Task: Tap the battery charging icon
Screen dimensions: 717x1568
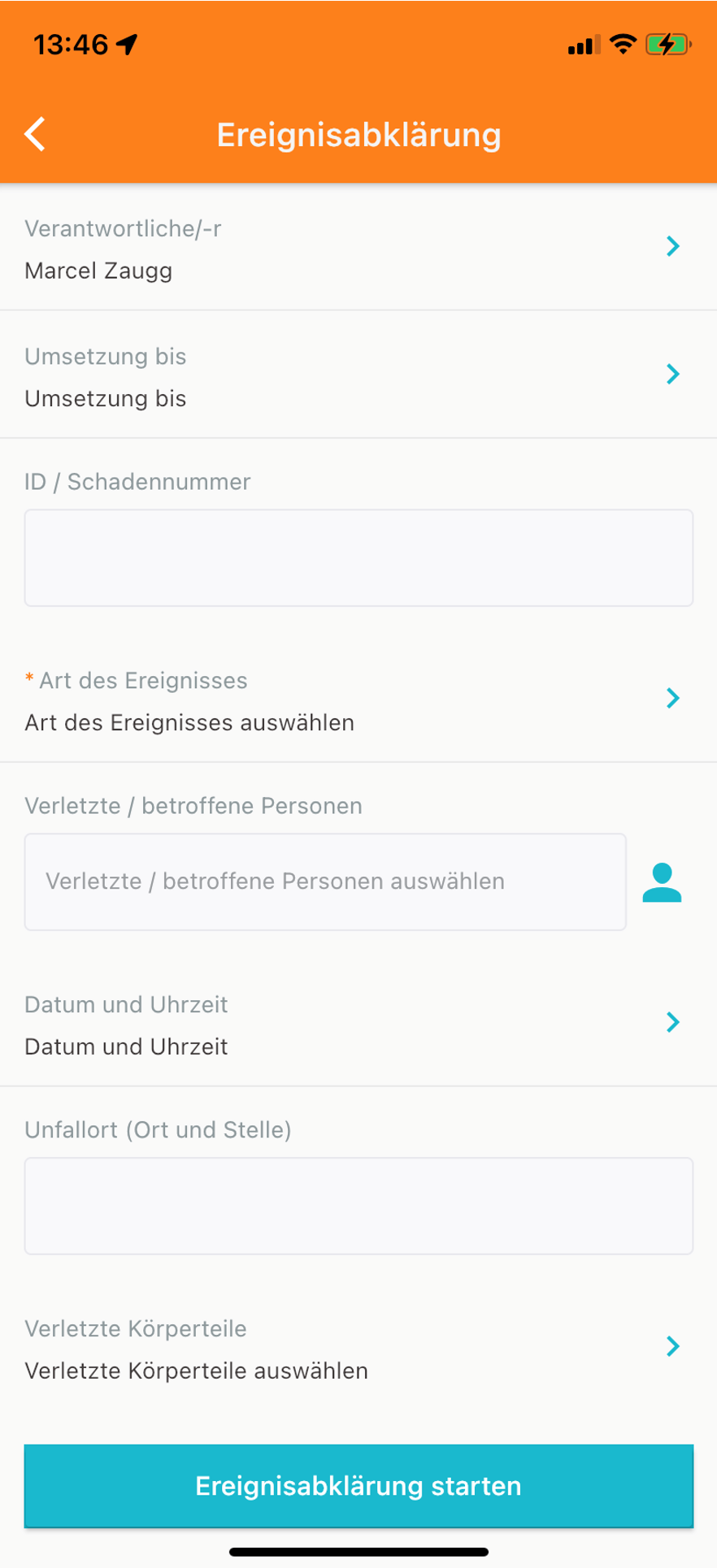Action: tap(668, 44)
